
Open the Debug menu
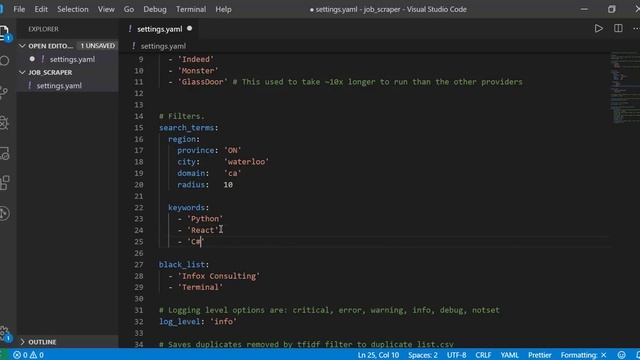[155, 9]
